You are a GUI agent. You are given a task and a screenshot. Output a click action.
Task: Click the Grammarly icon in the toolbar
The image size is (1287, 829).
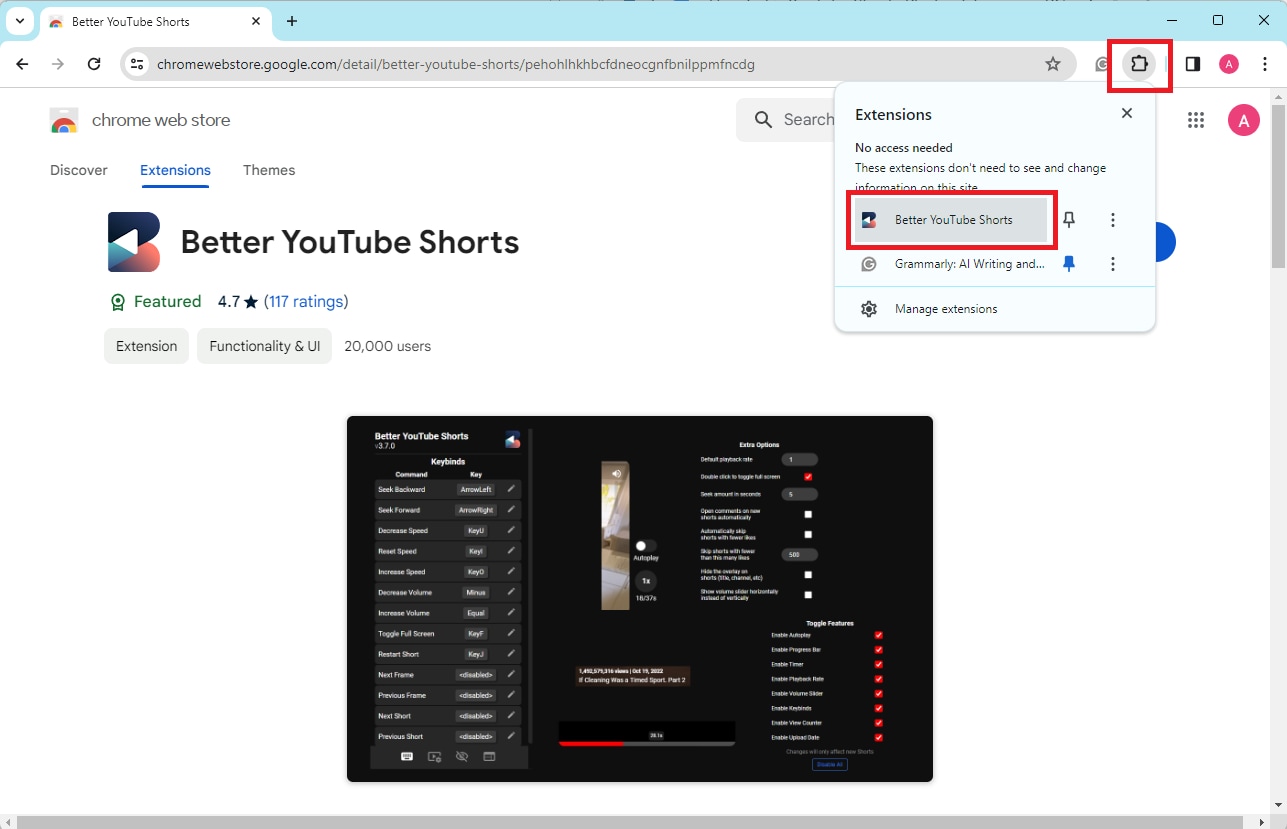[x=1101, y=64]
